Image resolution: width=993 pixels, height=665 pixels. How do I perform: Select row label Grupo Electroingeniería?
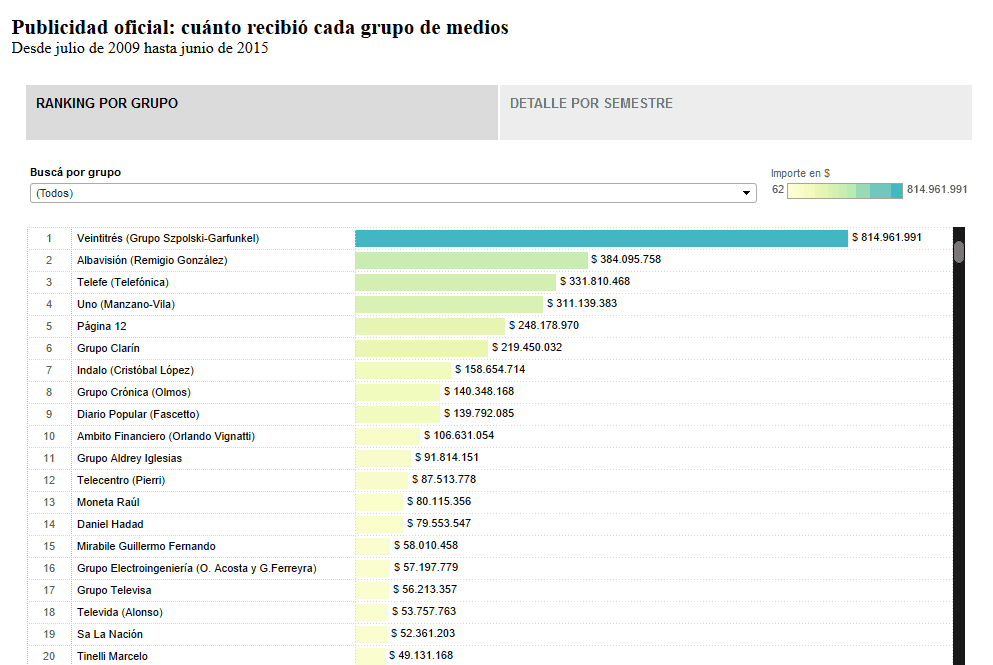coord(197,569)
